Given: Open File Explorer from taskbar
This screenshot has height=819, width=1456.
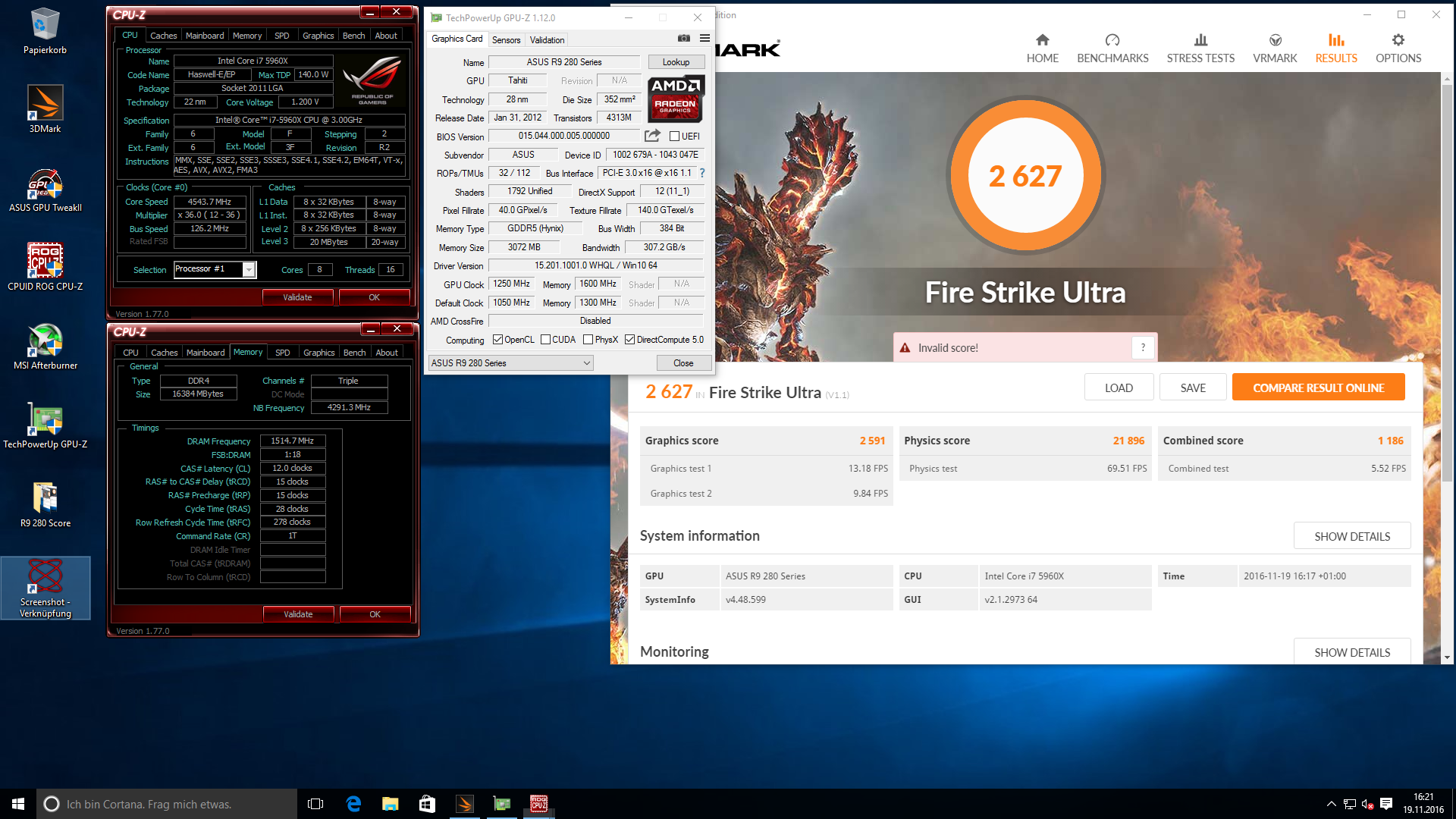Looking at the screenshot, I should [390, 804].
